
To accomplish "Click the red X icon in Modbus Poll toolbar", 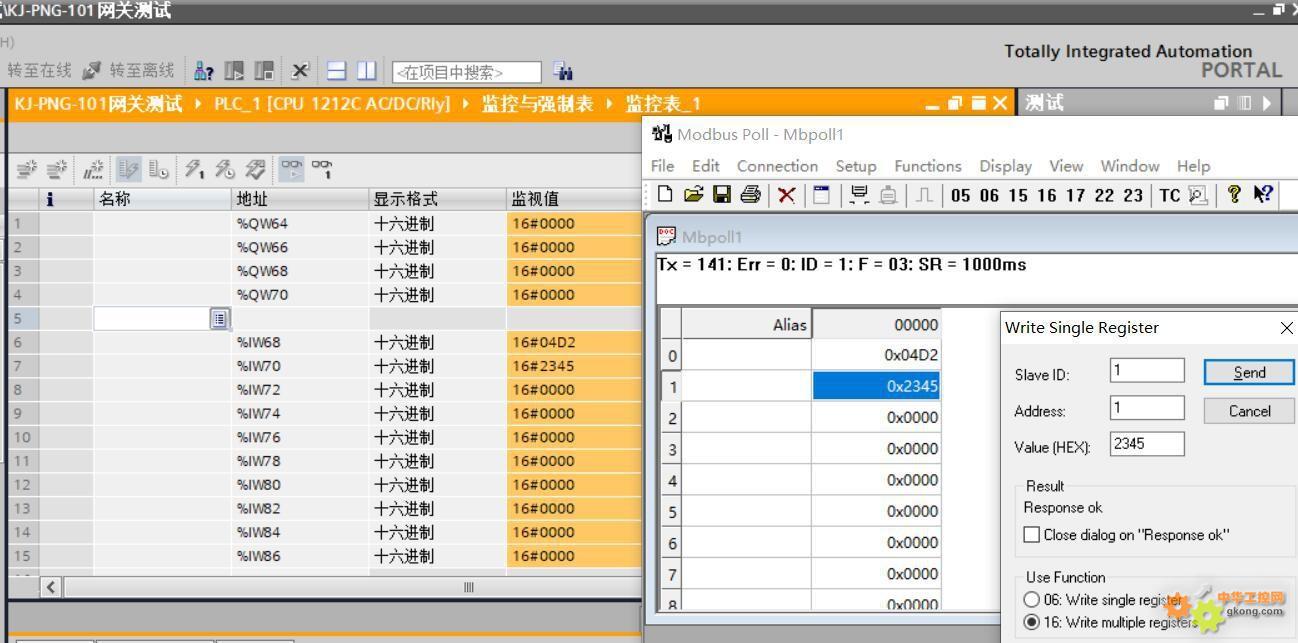I will (x=786, y=195).
